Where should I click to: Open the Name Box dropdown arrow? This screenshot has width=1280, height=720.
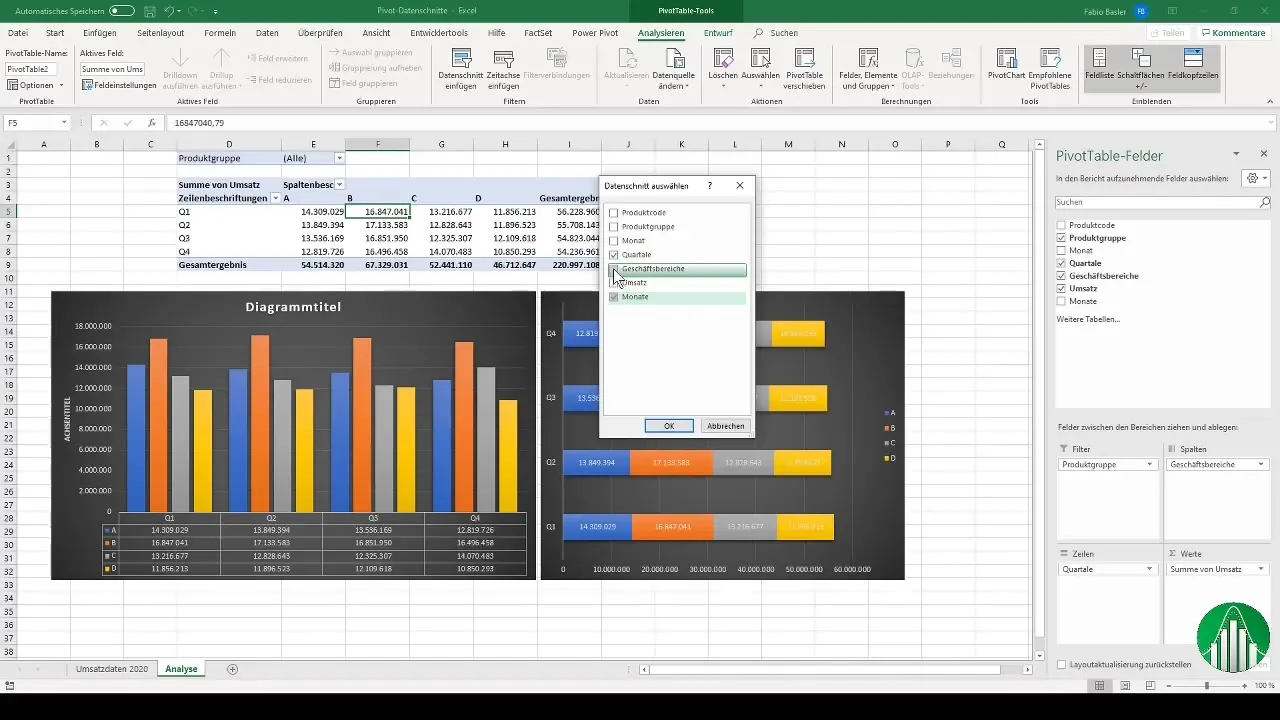[x=64, y=123]
